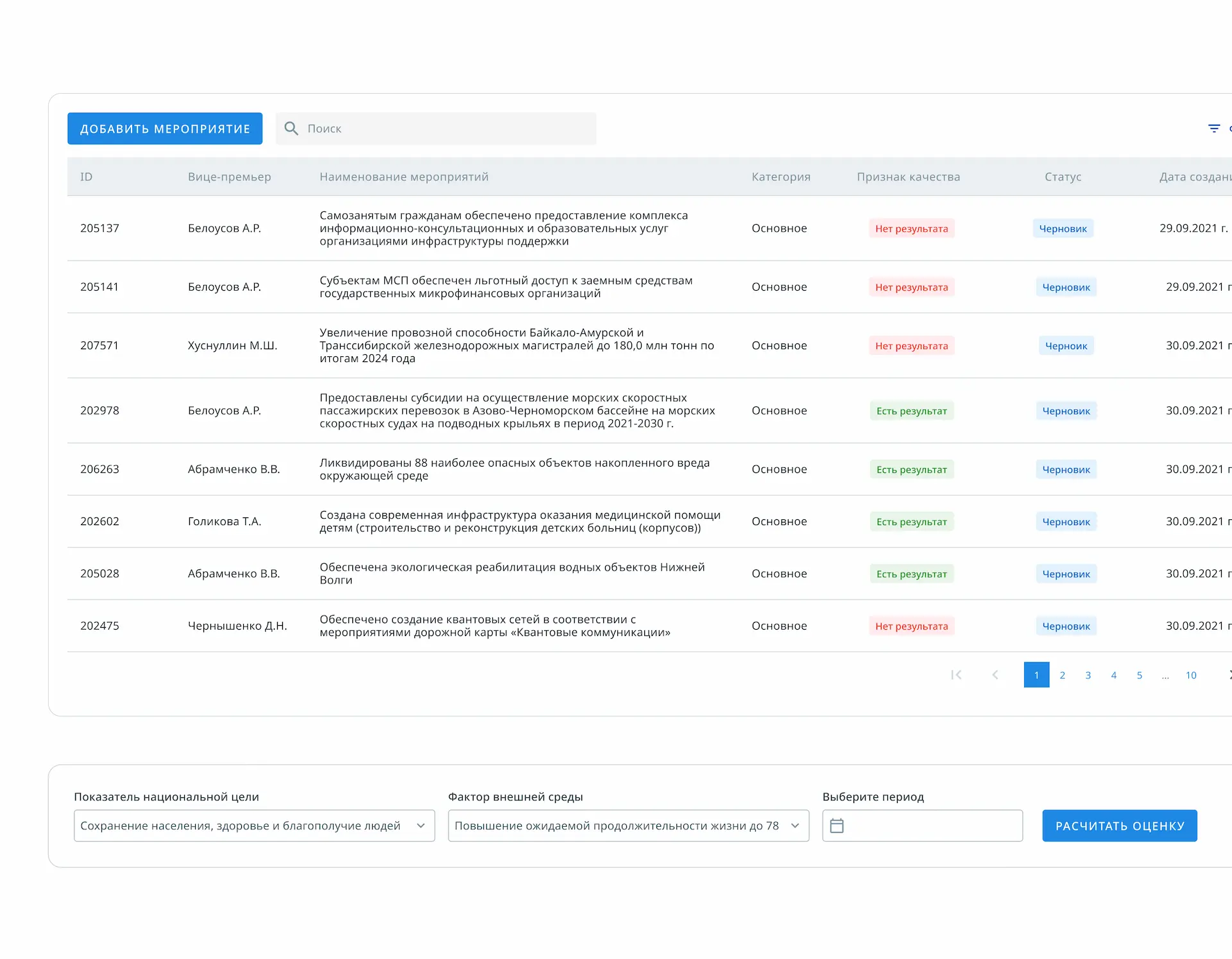
Task: Click Черновик status of row 202475
Action: [x=1066, y=626]
